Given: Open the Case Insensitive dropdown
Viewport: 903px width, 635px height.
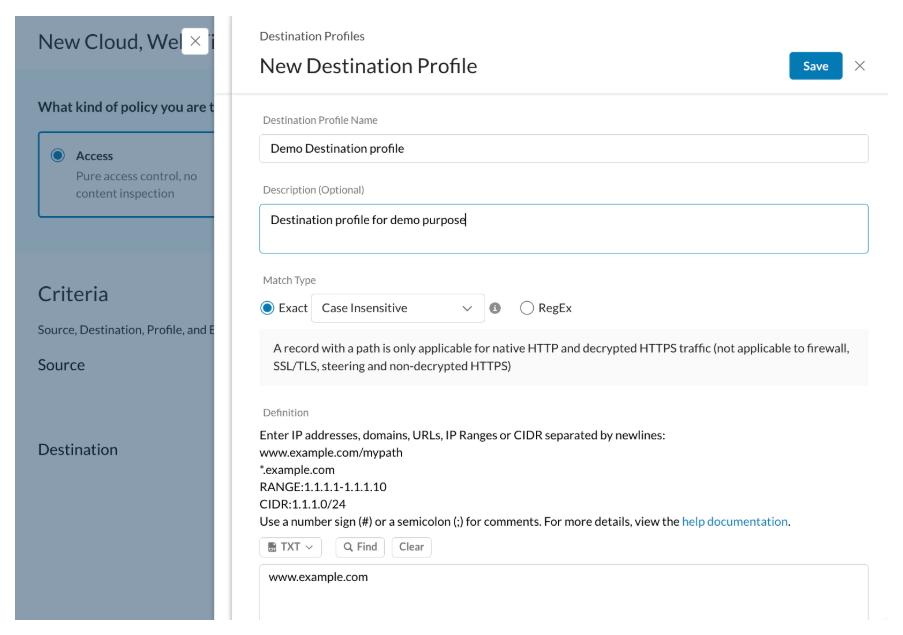Looking at the screenshot, I should tap(397, 308).
